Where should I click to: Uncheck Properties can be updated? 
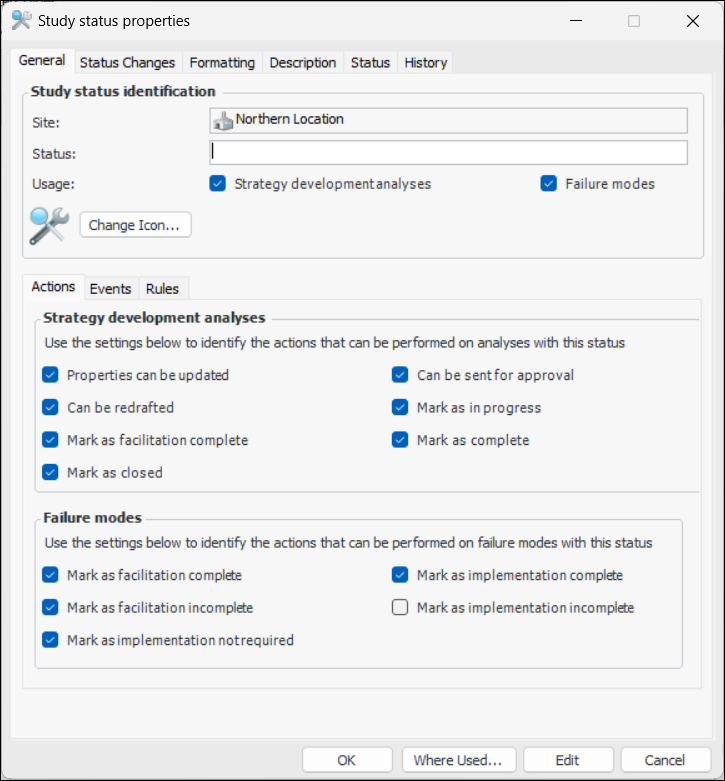(x=50, y=375)
